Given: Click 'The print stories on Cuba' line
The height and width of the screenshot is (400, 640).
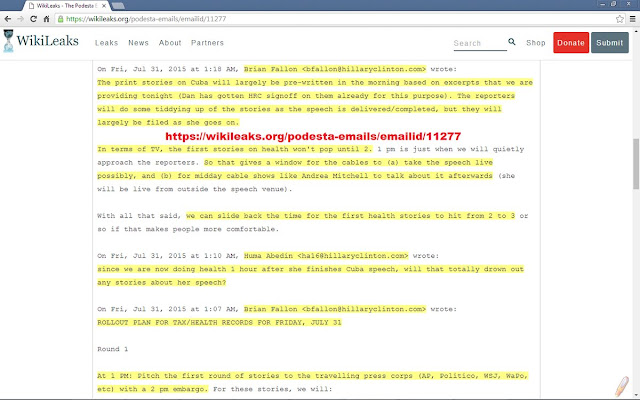Looking at the screenshot, I should pos(315,82).
